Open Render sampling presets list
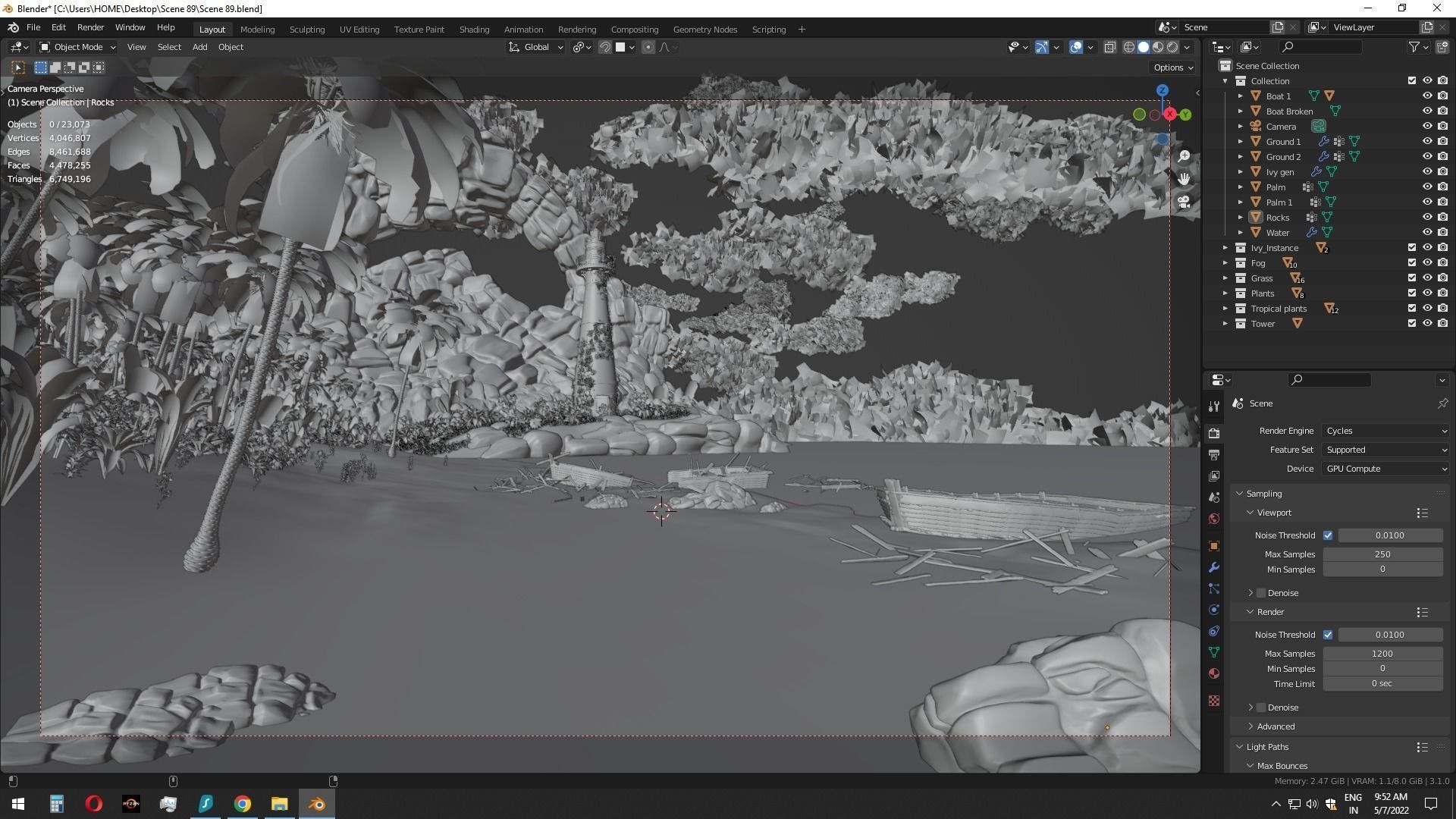The image size is (1456, 819). 1423,612
